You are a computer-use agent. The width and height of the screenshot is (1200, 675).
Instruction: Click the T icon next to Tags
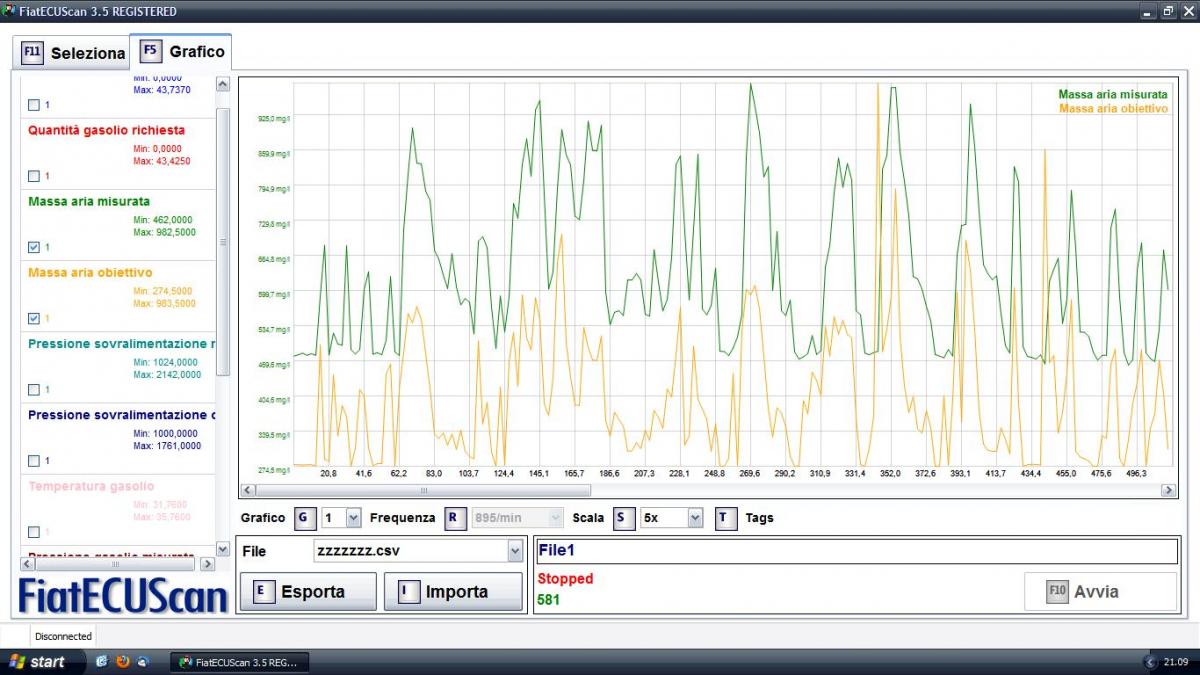click(x=726, y=517)
